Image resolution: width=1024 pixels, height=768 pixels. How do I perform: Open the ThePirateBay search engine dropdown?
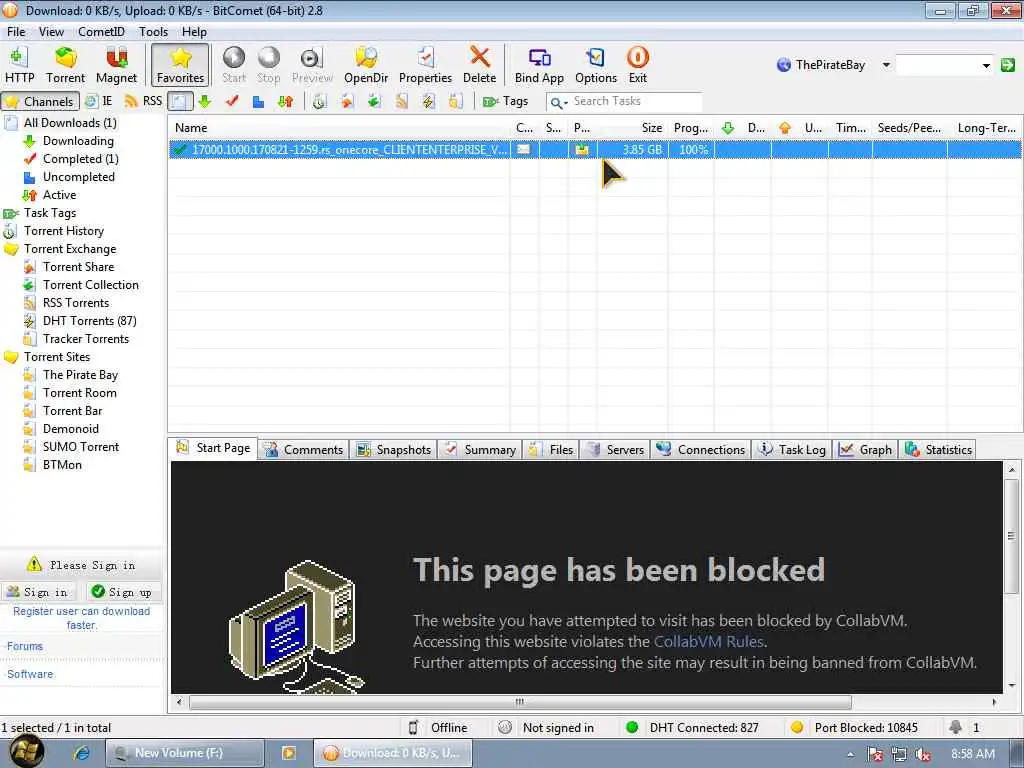886,65
